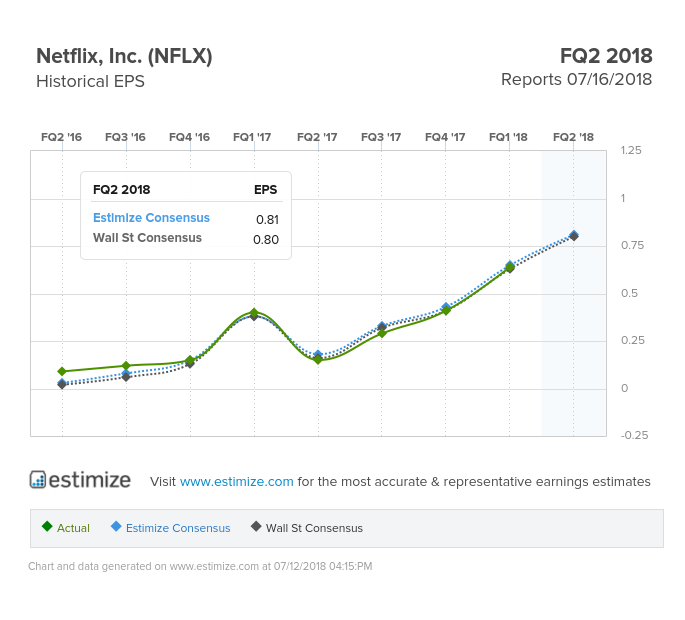The image size is (685, 620).
Task: Select the FQ4 '16 axis label
Action: (x=190, y=137)
